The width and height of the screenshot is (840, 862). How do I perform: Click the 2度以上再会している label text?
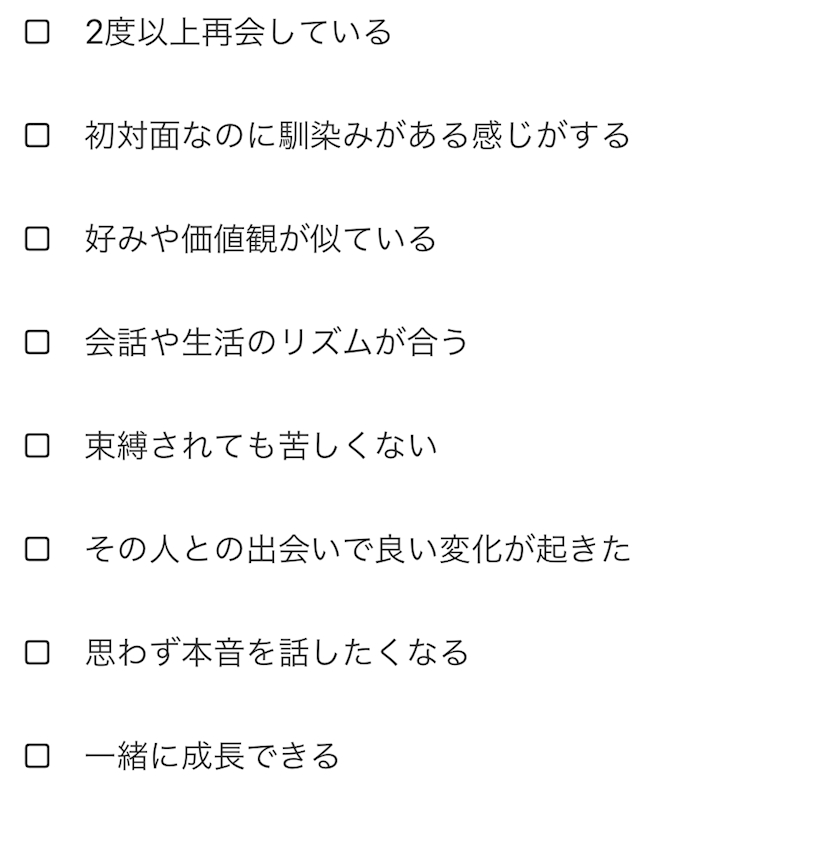coord(238,33)
